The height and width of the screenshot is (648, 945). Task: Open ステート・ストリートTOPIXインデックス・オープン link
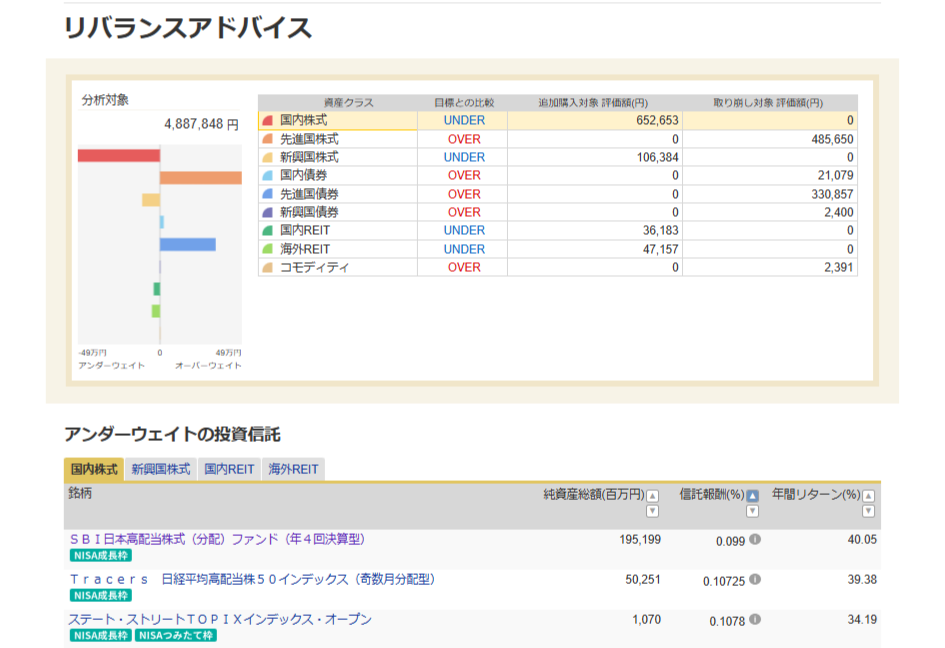click(x=220, y=619)
